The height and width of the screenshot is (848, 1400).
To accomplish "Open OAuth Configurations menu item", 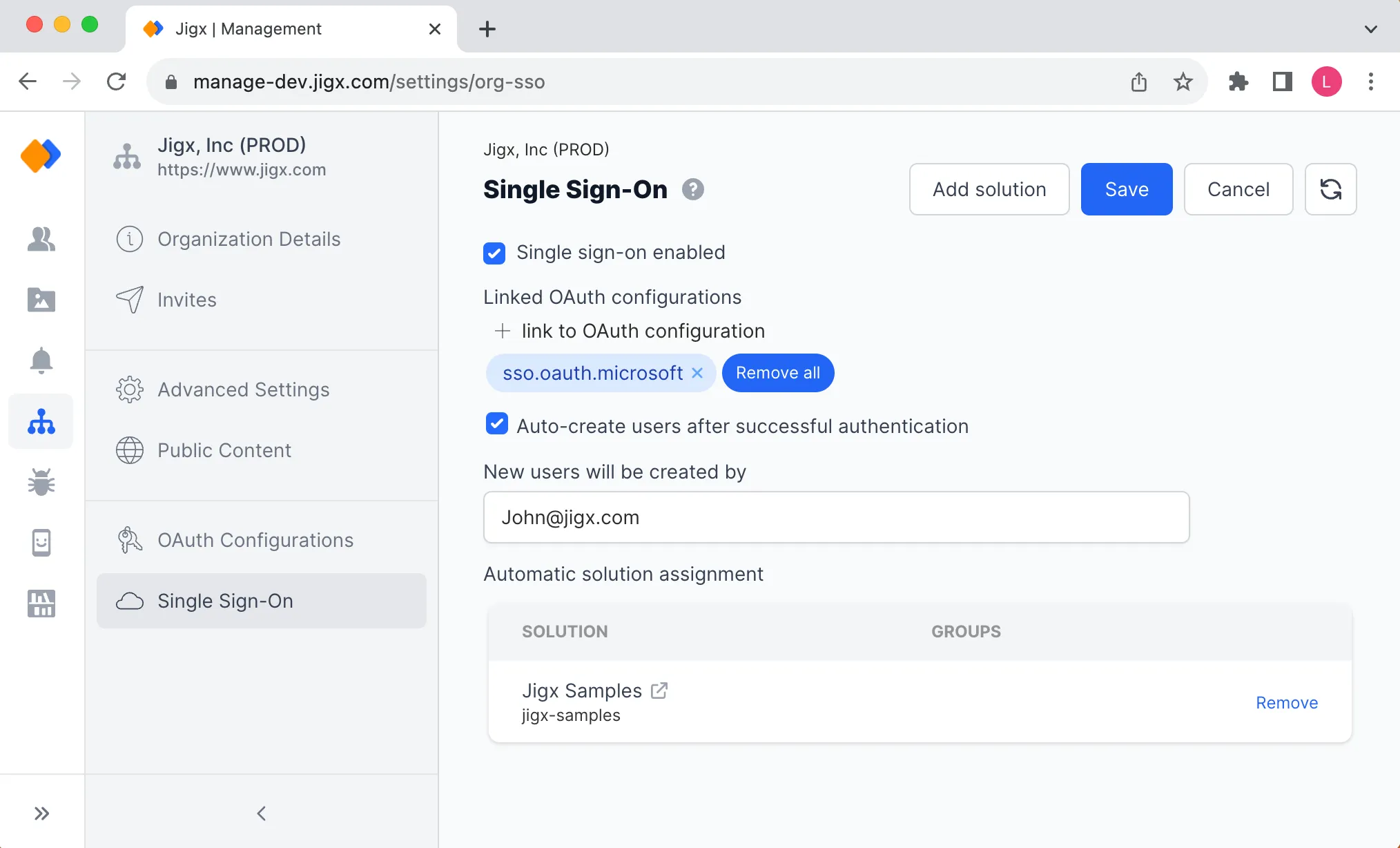I will pos(262,540).
